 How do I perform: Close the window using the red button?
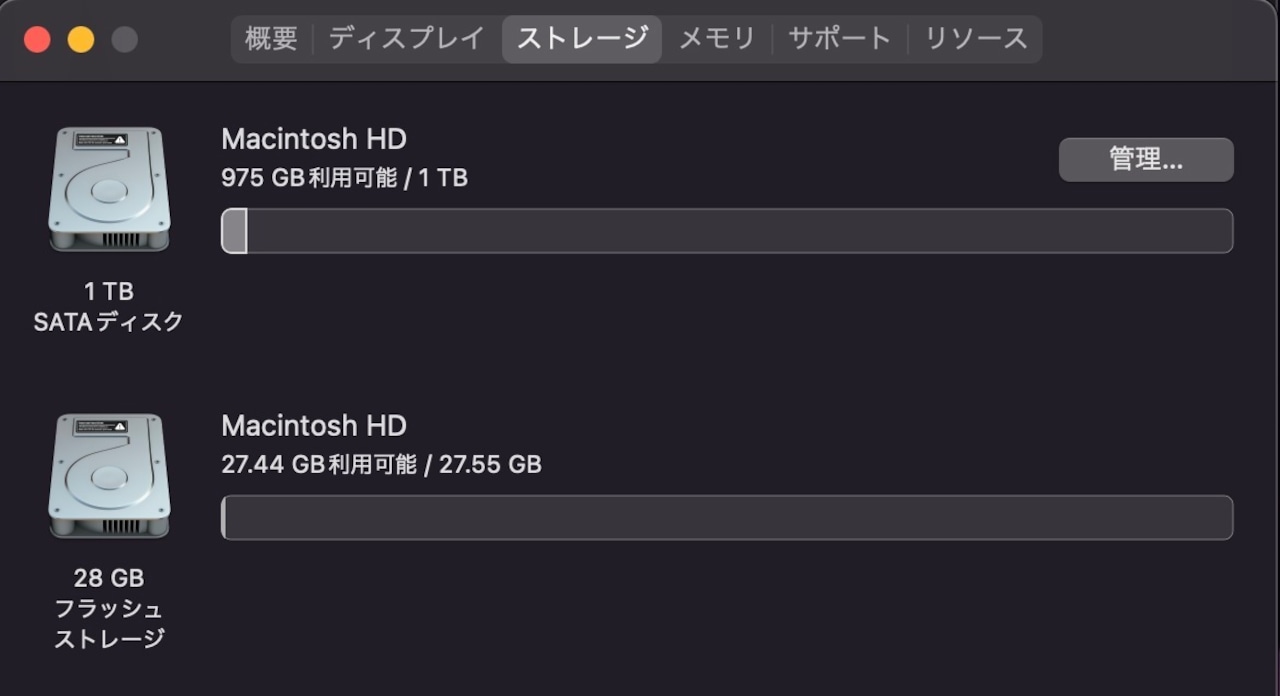click(x=37, y=40)
